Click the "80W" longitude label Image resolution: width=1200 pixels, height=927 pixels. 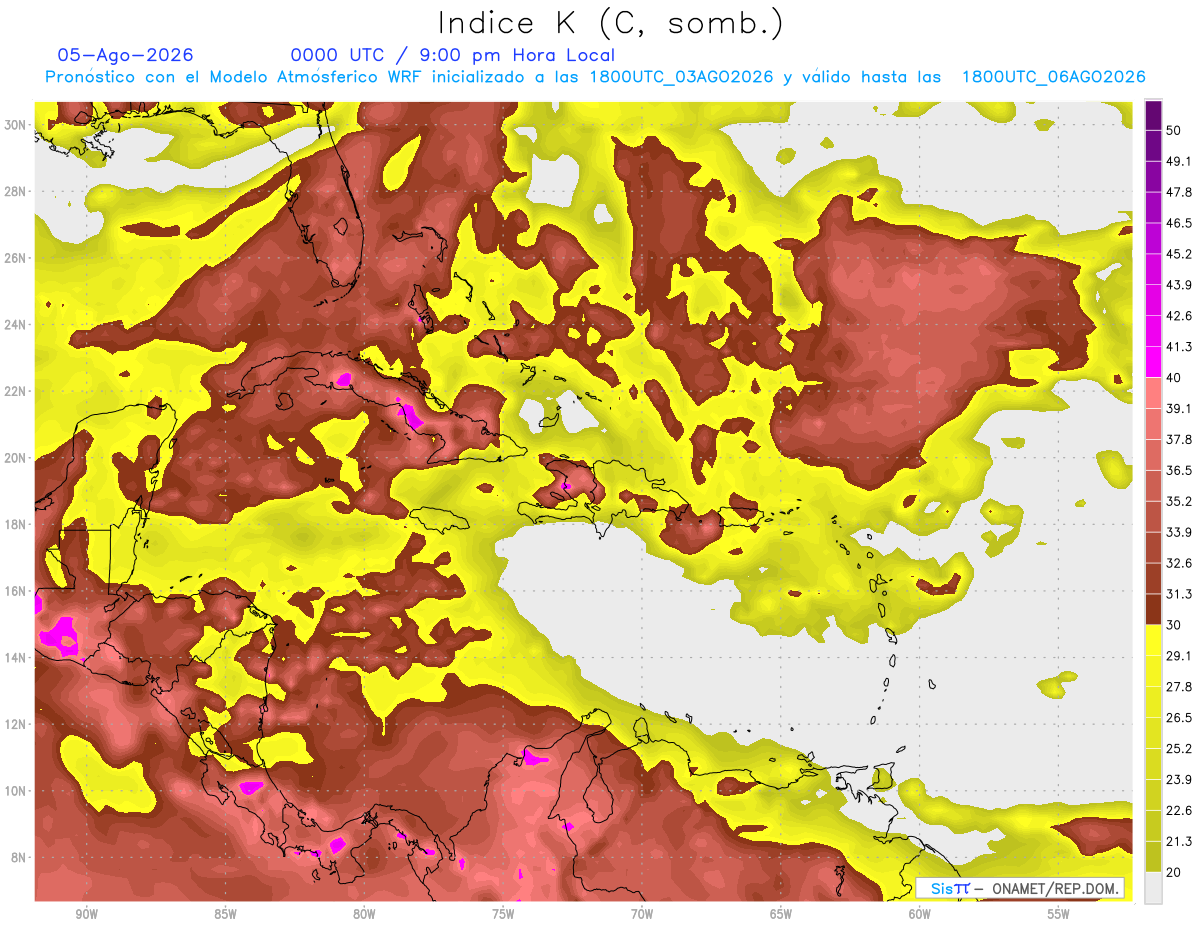364,914
